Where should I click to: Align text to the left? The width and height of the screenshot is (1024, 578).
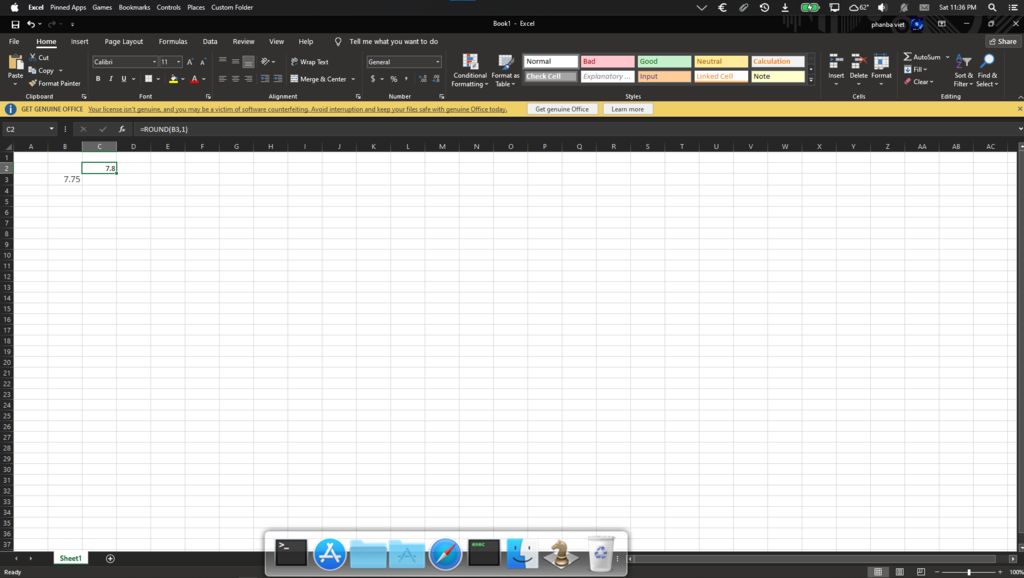pyautogui.click(x=223, y=79)
